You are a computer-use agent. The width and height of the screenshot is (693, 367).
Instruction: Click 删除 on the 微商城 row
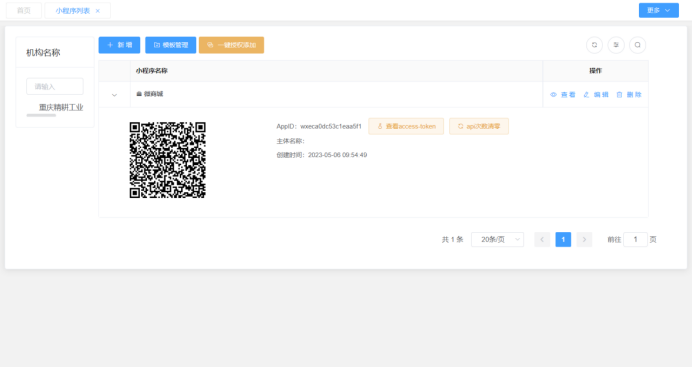click(x=629, y=95)
